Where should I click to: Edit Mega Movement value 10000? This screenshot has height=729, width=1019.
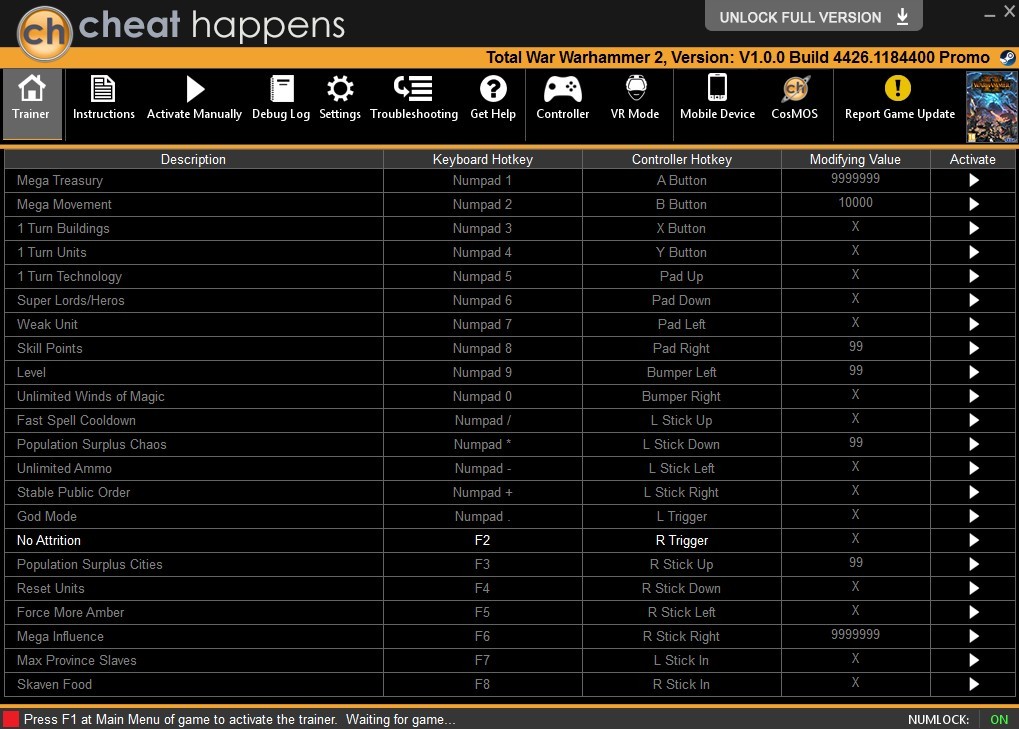(x=855, y=203)
